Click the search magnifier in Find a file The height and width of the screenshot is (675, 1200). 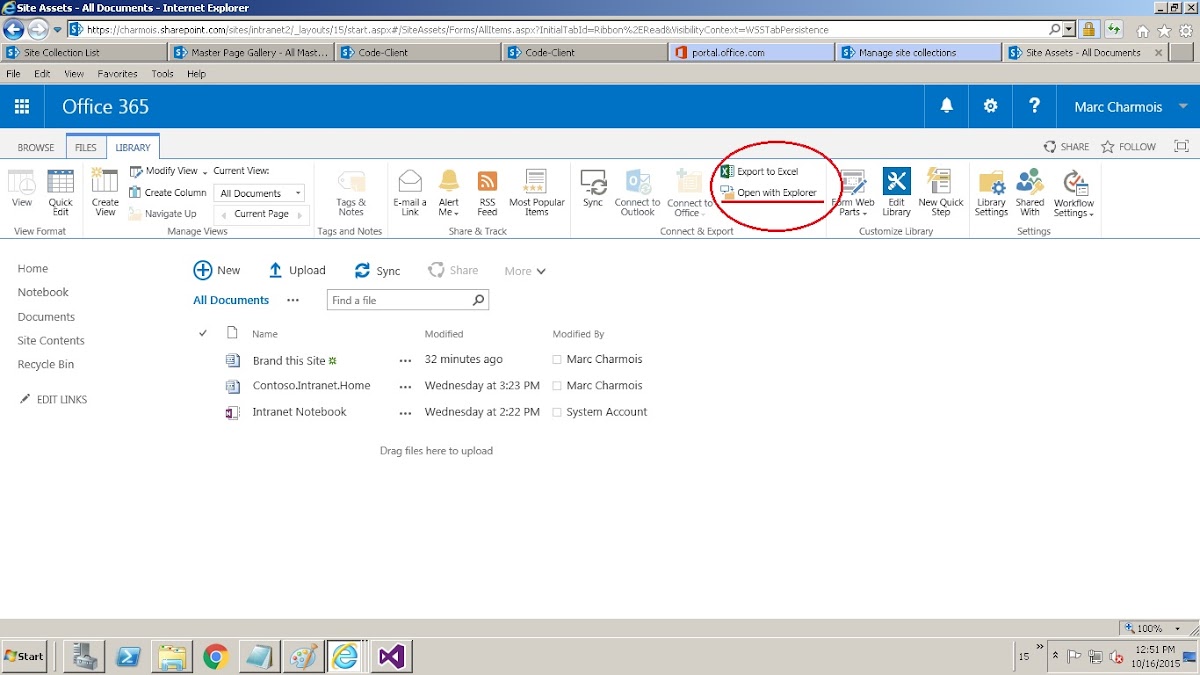point(478,300)
